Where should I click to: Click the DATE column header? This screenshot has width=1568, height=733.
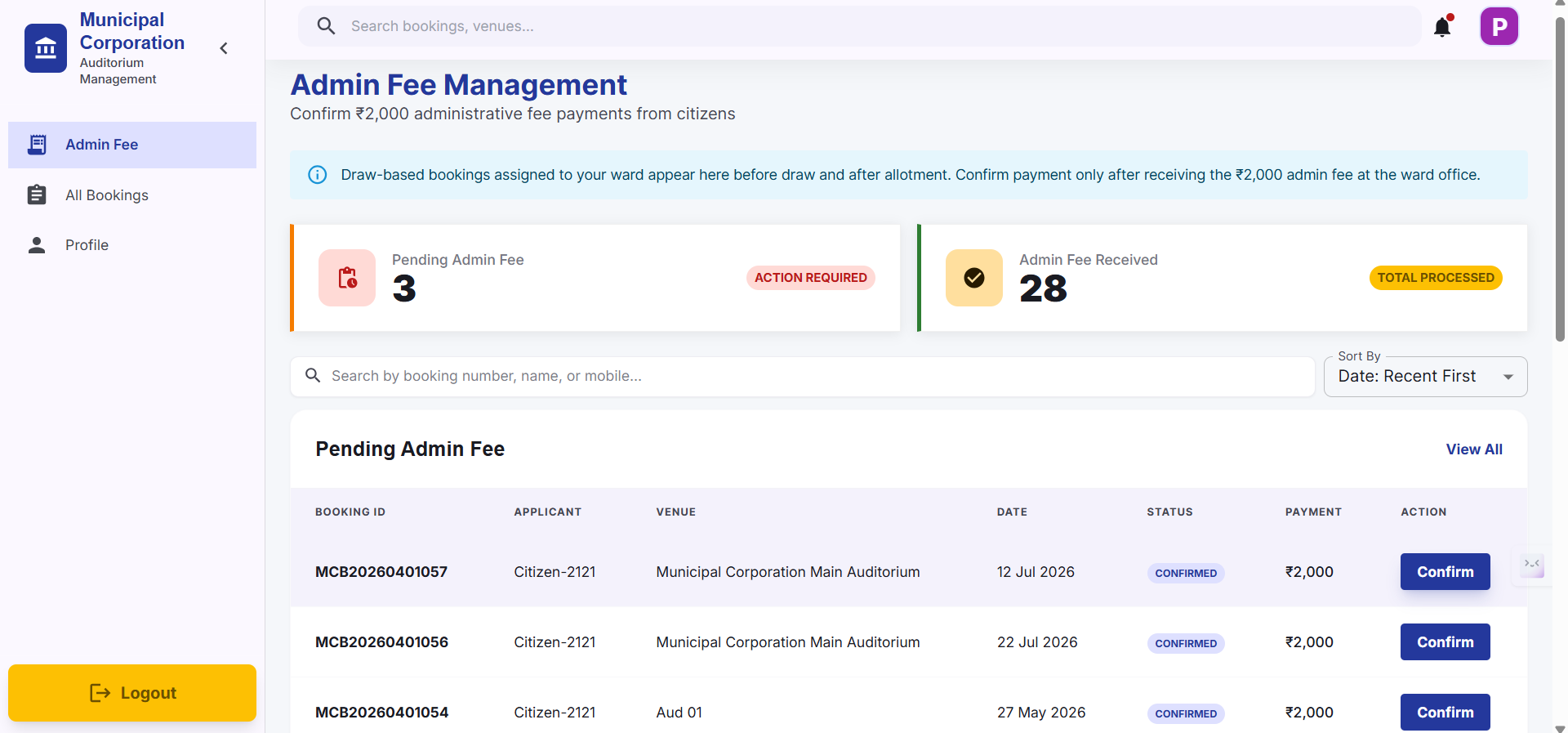tap(1012, 512)
